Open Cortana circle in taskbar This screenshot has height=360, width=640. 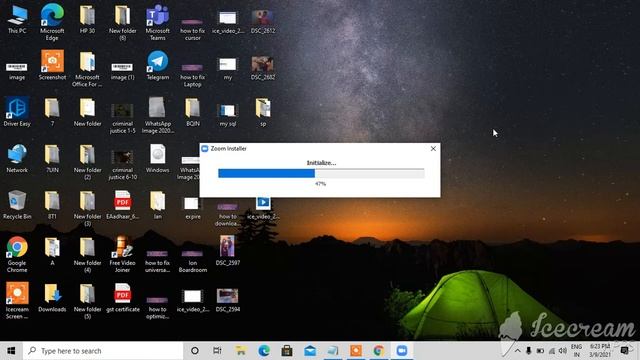[195, 351]
